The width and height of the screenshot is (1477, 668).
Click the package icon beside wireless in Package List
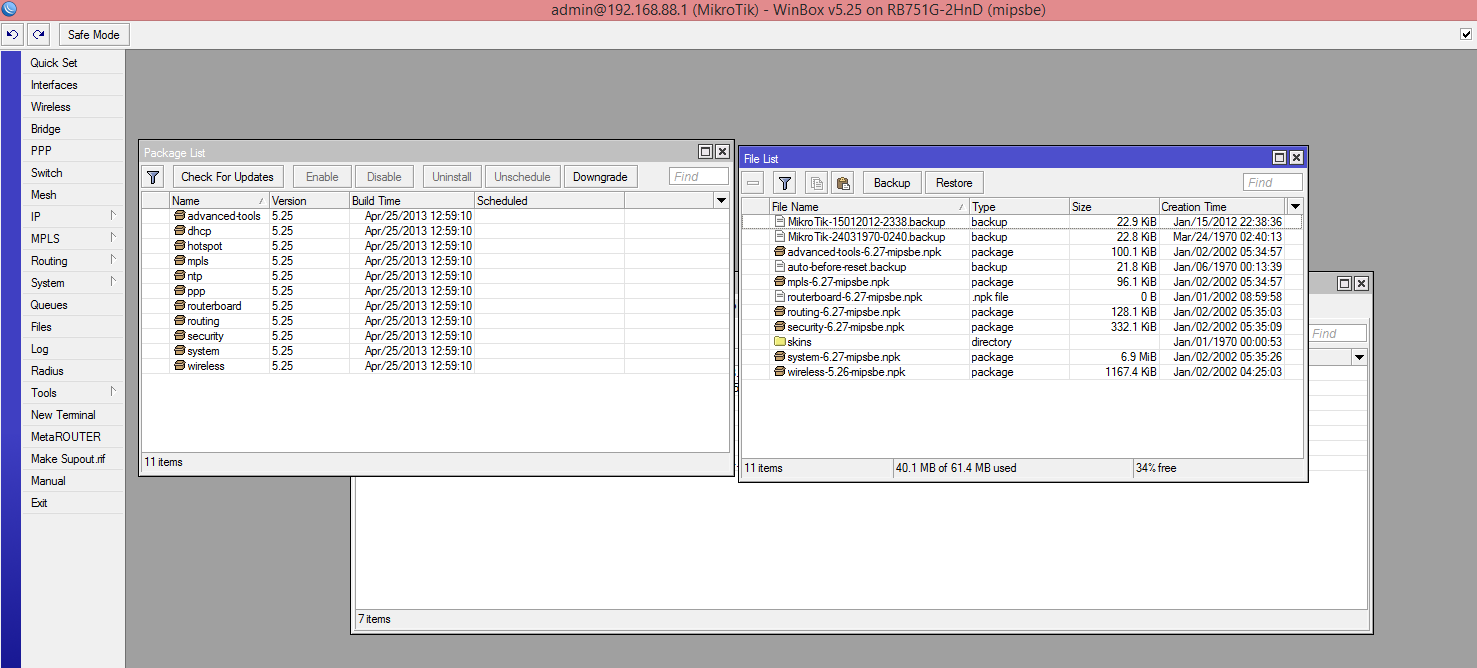point(179,366)
